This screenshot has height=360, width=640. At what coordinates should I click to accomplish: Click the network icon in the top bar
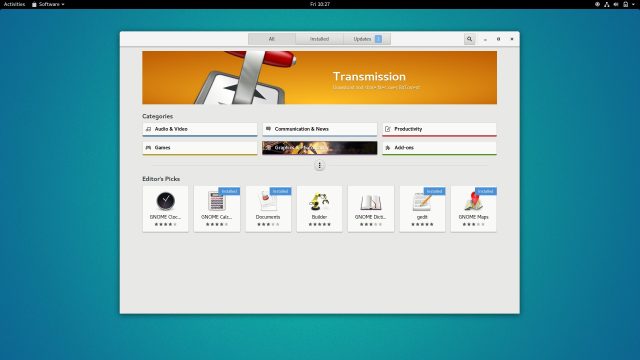[607, 4]
